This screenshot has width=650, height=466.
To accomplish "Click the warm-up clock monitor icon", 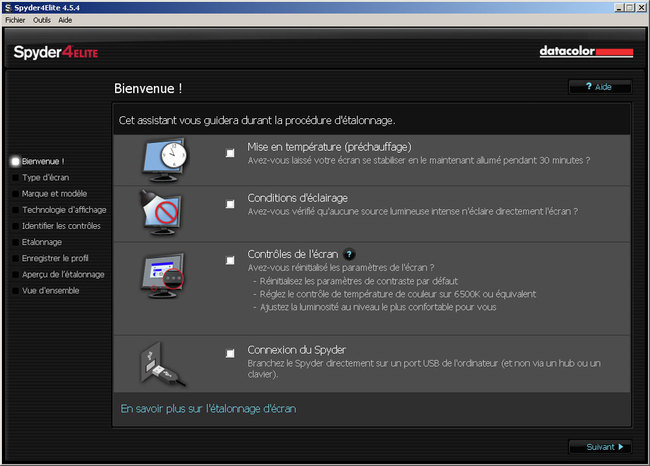I will 164,160.
